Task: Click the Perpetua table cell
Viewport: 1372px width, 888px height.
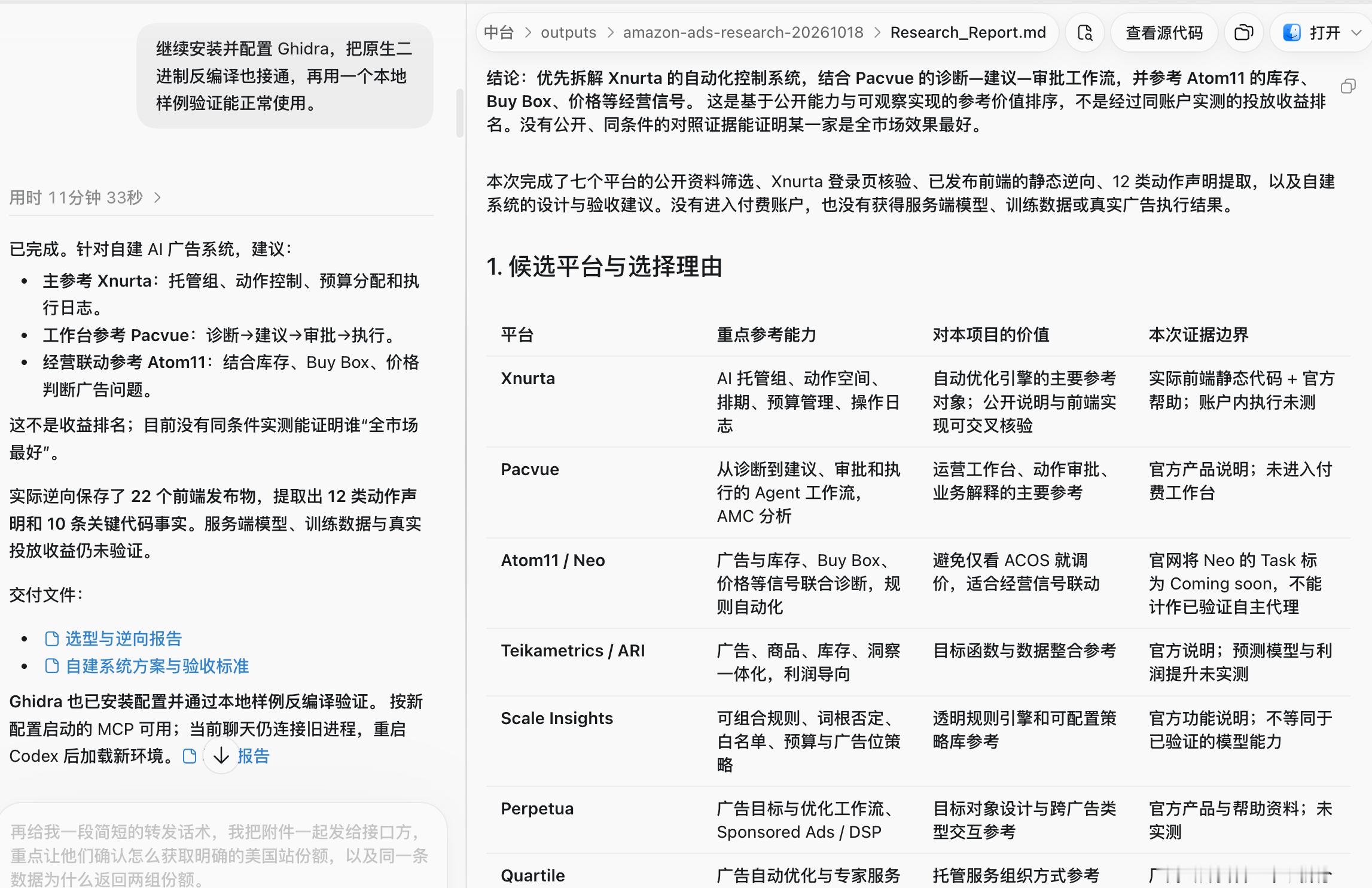Action: click(536, 809)
